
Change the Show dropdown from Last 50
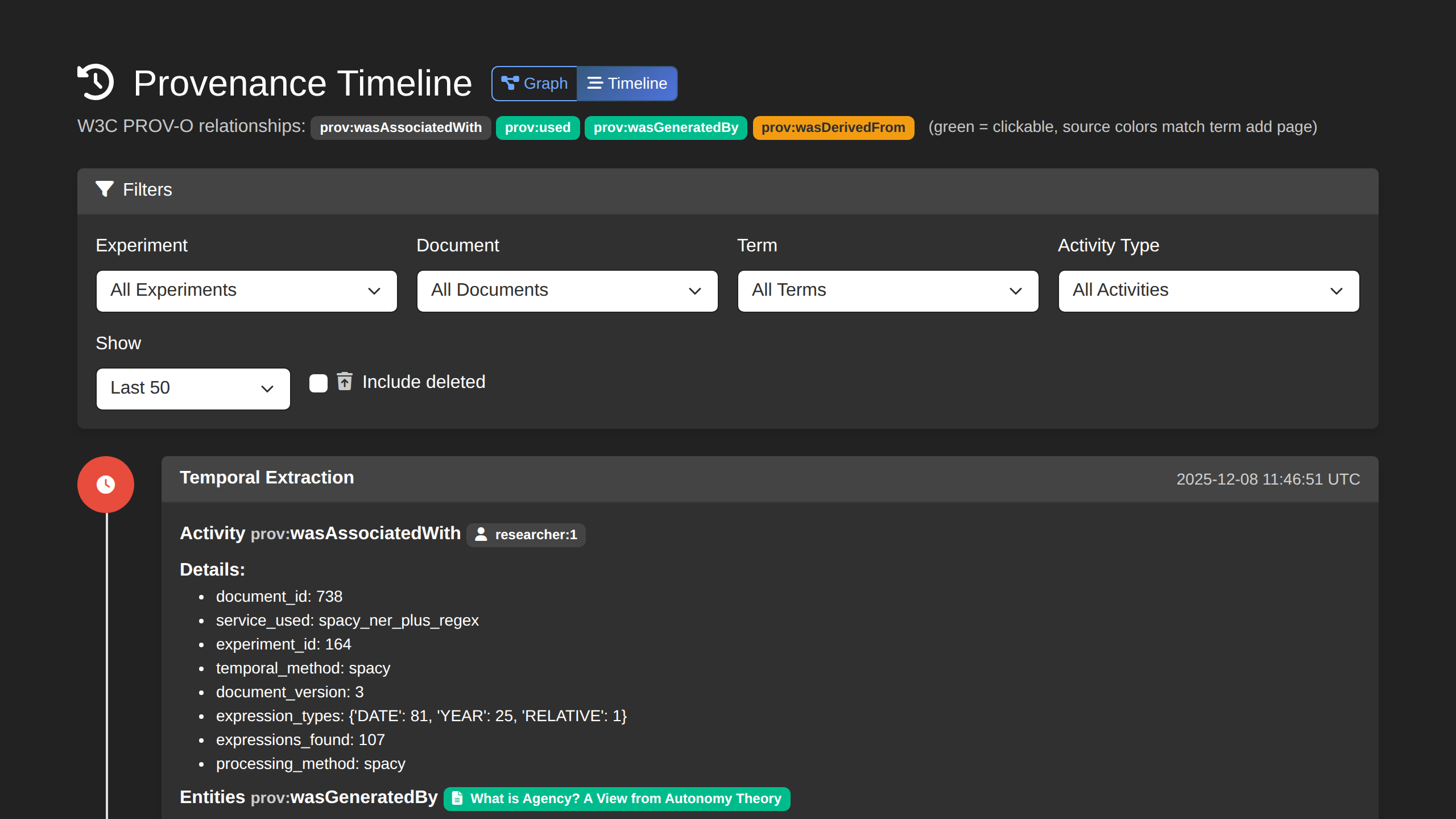[x=193, y=388]
